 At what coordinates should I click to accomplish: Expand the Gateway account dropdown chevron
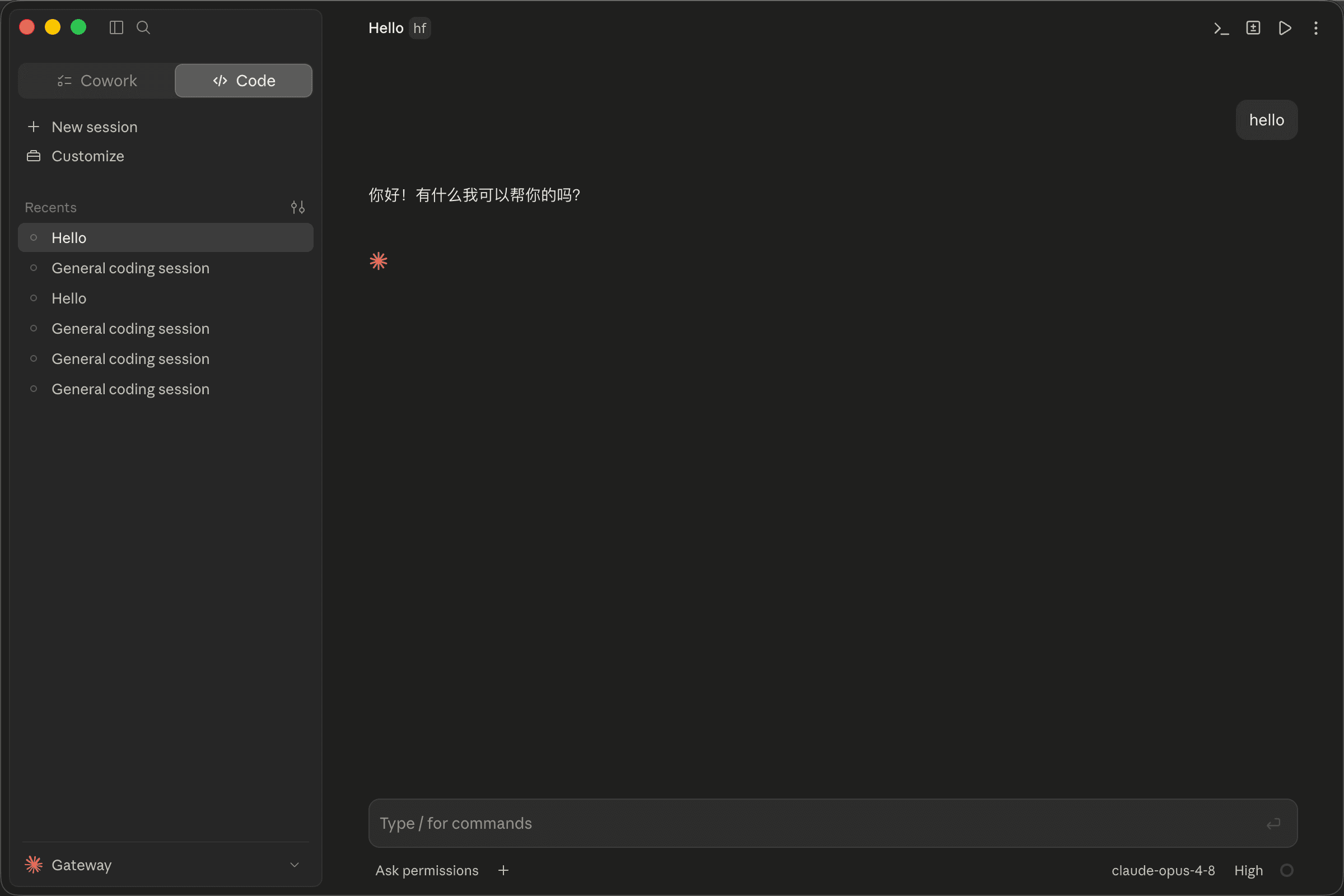pyautogui.click(x=295, y=865)
